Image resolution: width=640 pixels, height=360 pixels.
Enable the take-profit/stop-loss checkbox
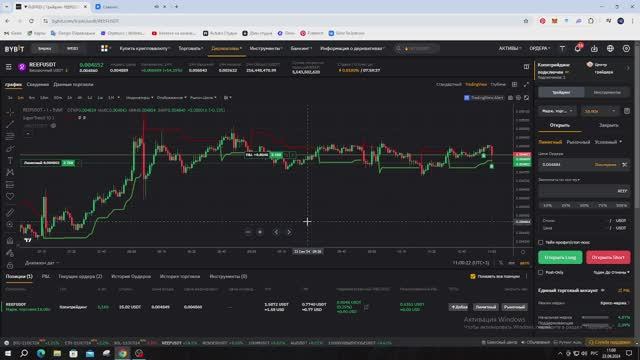(x=540, y=242)
